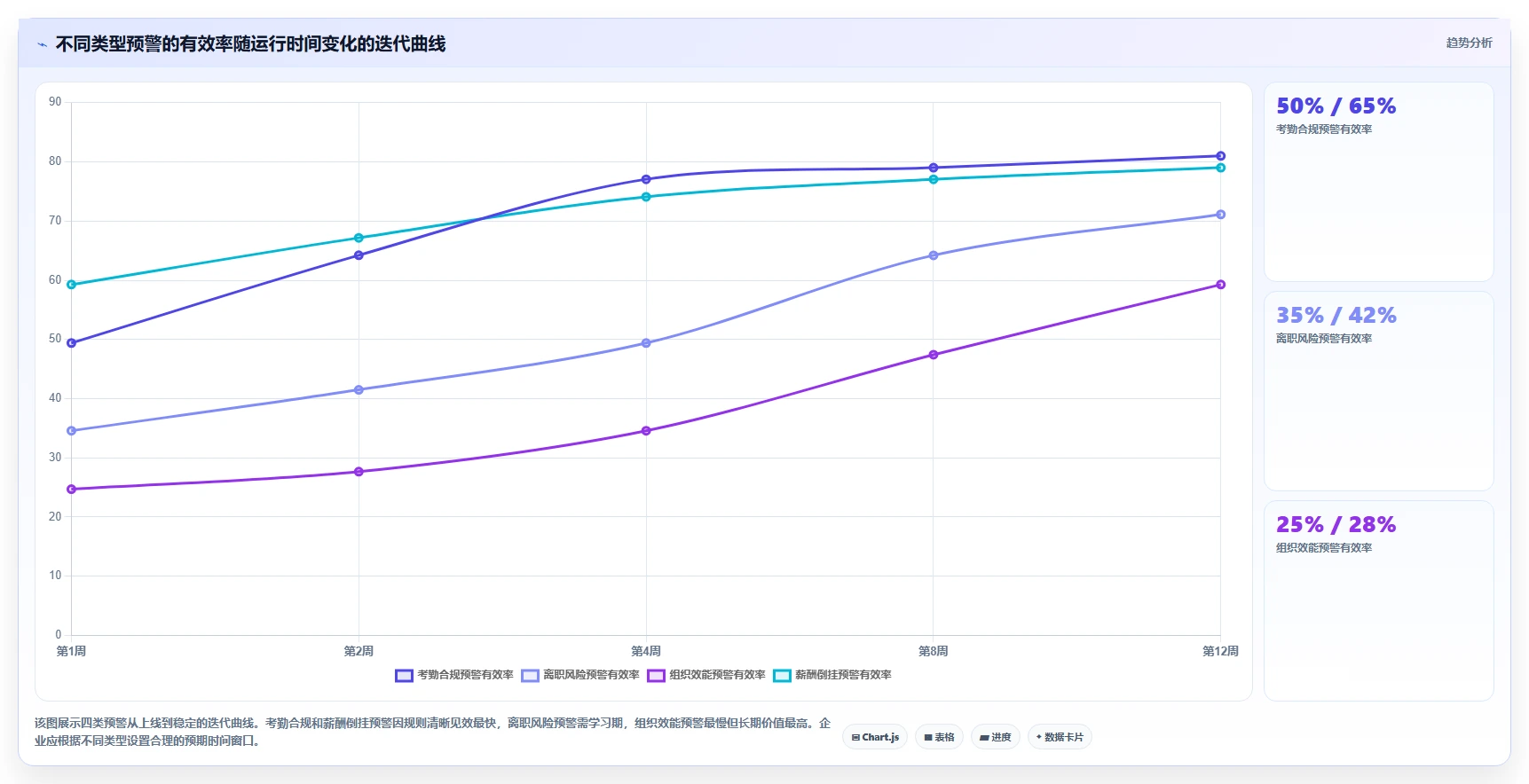The height and width of the screenshot is (784, 1529).
Task: Click the 60 y-axis label
Action: [55, 280]
